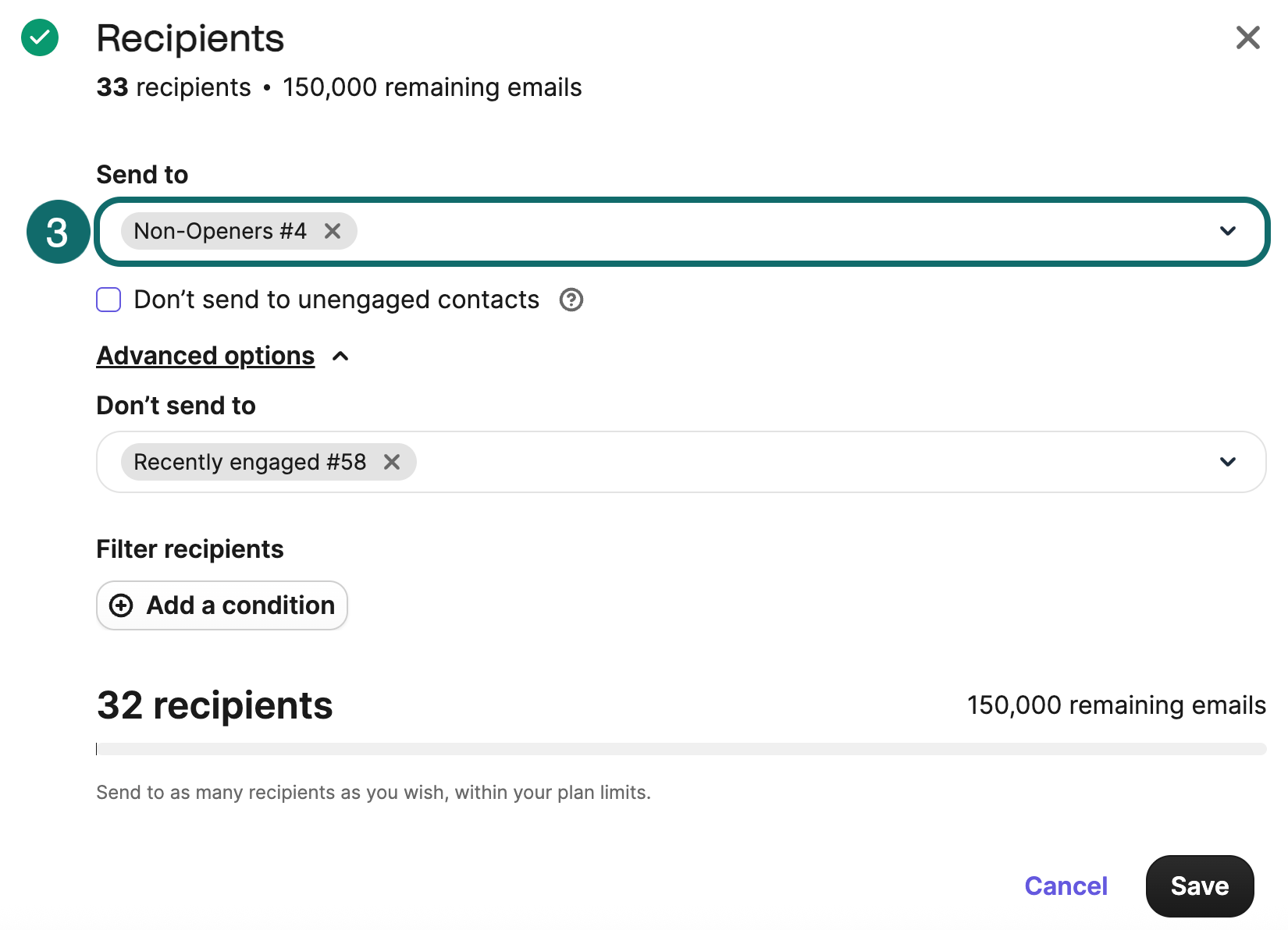Remove the Non-Openers #4 tag
Screen dimensions: 1288x930
pyautogui.click(x=333, y=231)
